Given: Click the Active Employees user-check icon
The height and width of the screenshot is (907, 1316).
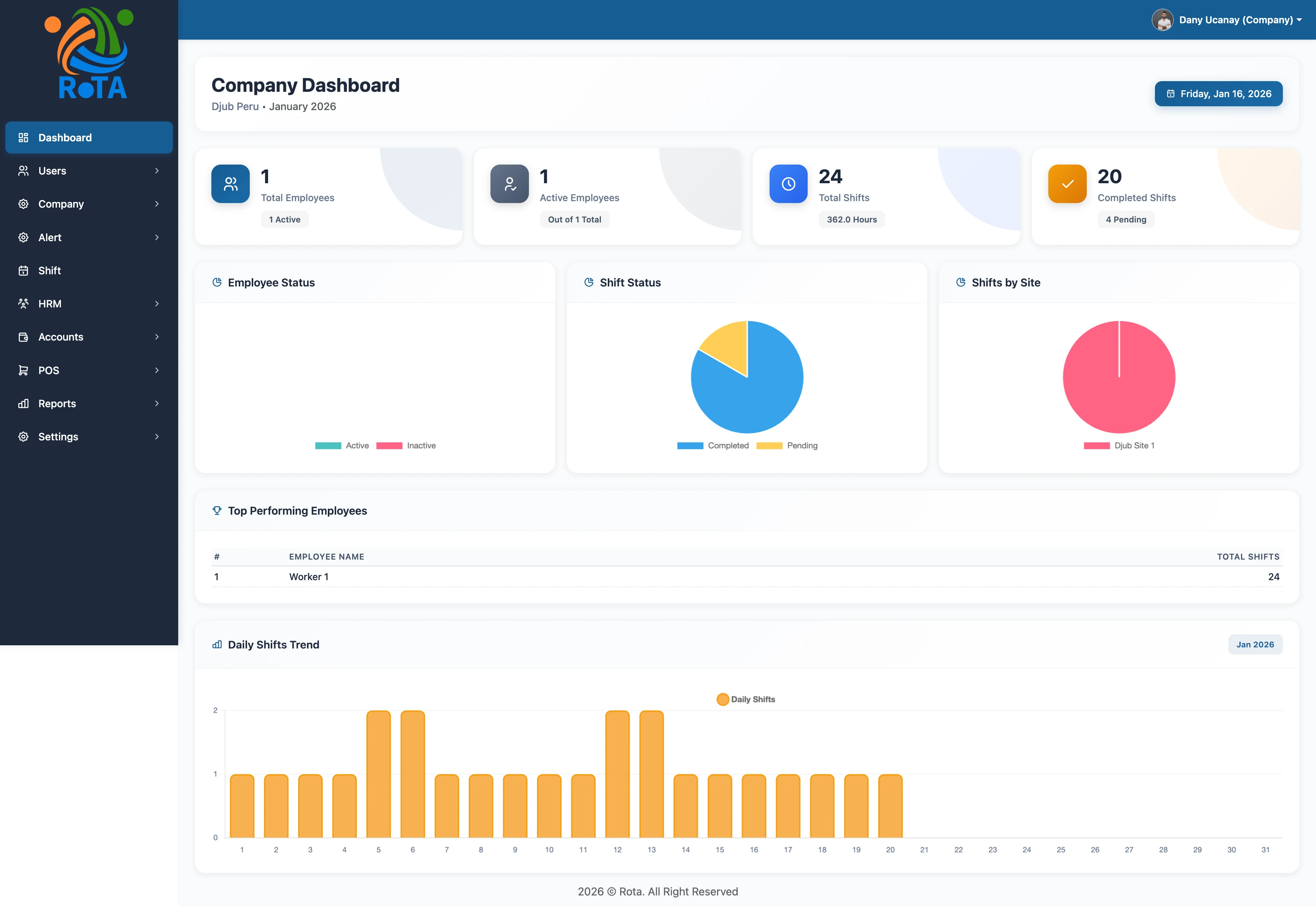Looking at the screenshot, I should tap(509, 184).
